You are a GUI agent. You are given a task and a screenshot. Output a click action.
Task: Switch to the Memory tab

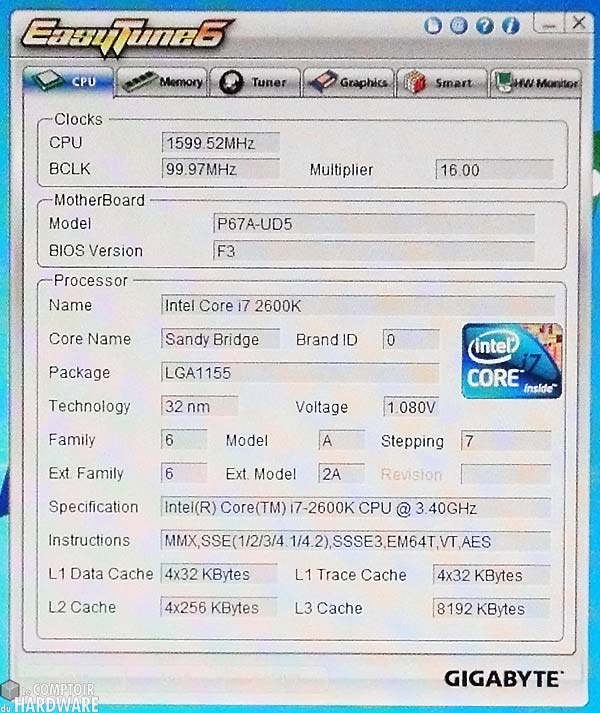click(x=163, y=82)
